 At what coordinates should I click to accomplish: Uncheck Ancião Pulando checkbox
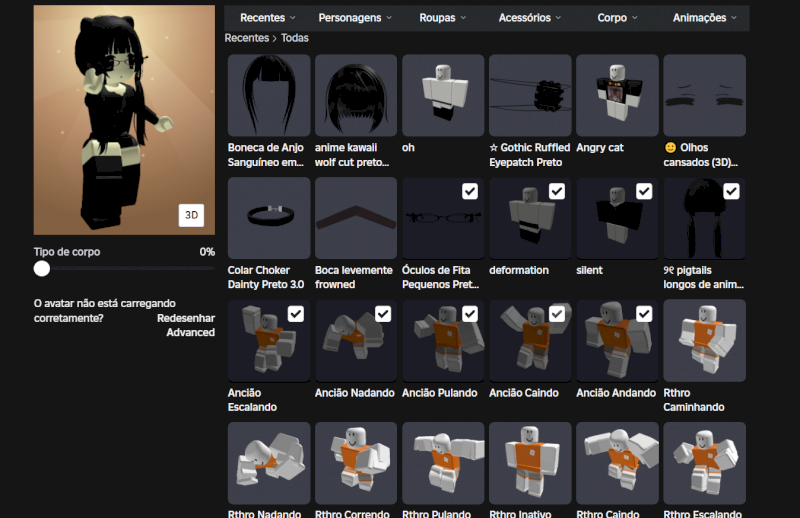point(470,314)
